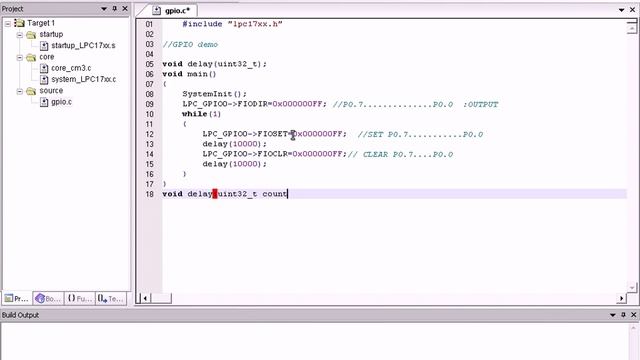Select system_LPC17xx.c in the project tree
This screenshot has height=360, width=640.
(84, 79)
